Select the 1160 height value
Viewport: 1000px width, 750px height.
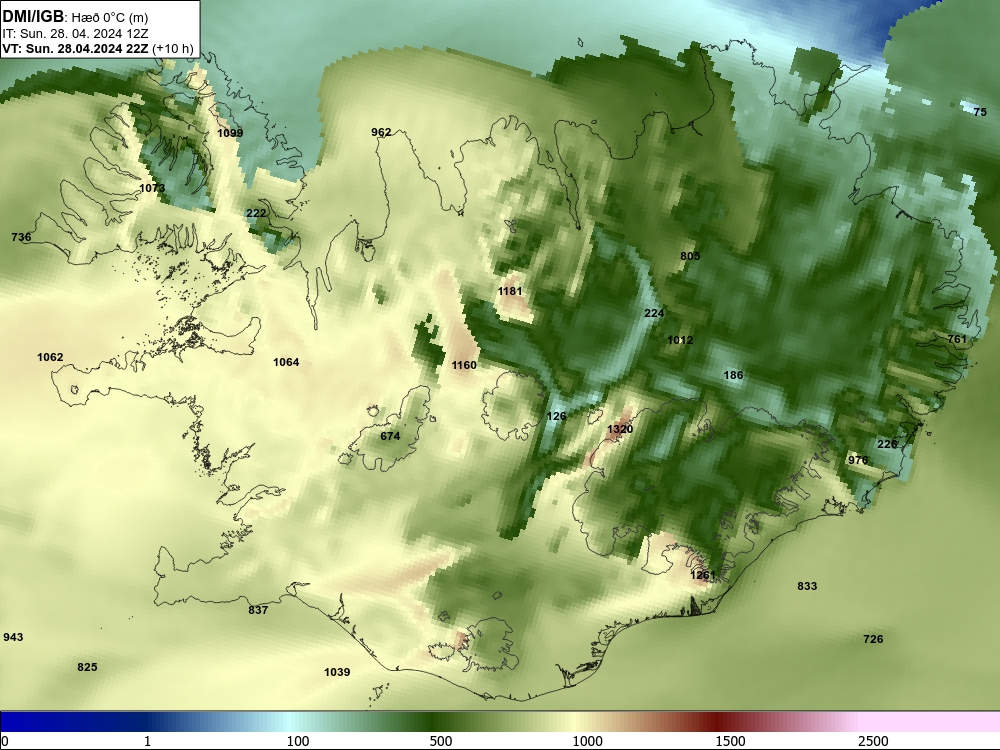464,365
